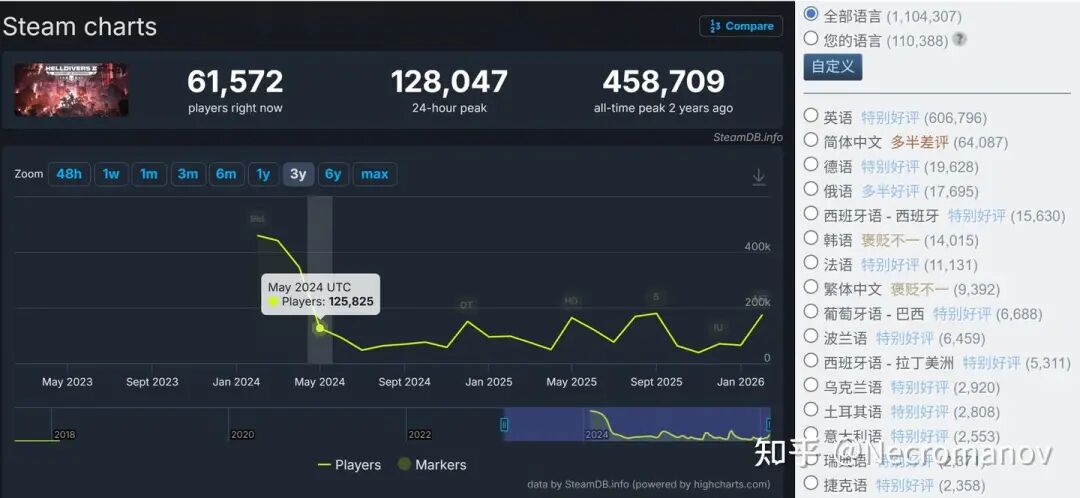This screenshot has height=498, width=1080.
Task: Open the highcharts.com credit link
Action: [x=732, y=484]
